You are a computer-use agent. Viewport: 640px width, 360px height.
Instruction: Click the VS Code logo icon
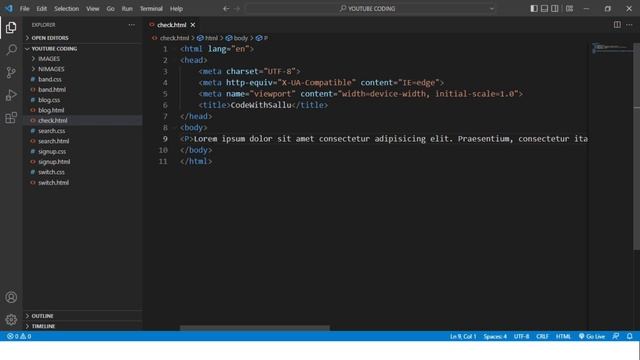click(9, 8)
